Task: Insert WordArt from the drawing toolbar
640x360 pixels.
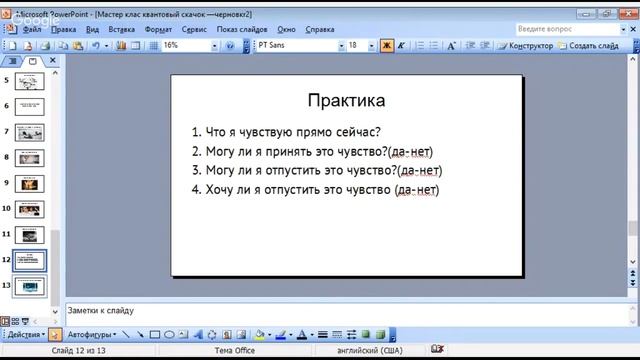Action: (198, 335)
